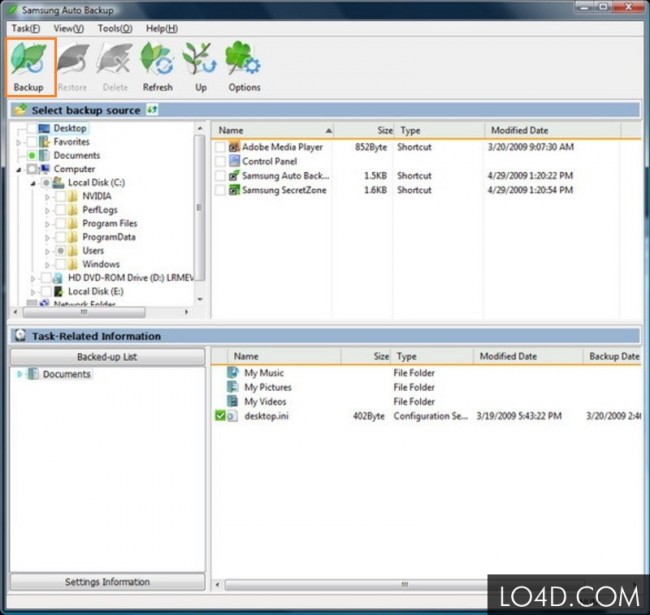Check the Adobe Media Player checkbox
The width and height of the screenshot is (650, 615).
(220, 147)
